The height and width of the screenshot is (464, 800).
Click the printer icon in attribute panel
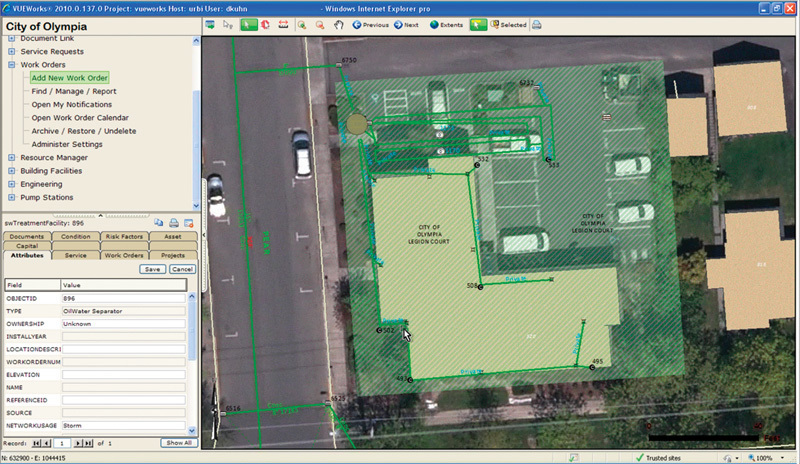[174, 222]
